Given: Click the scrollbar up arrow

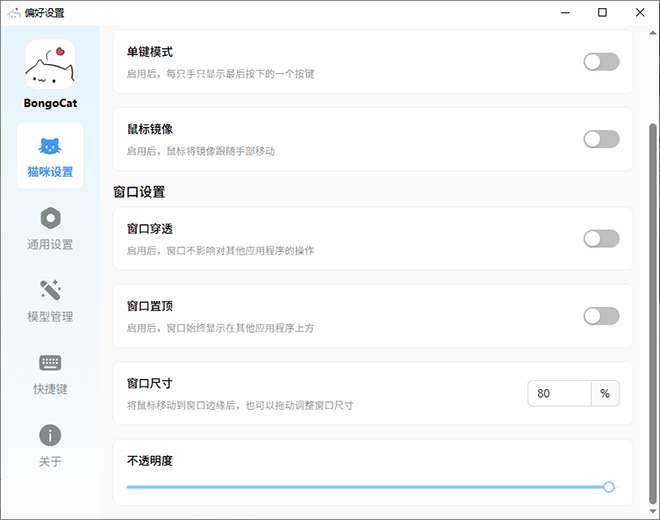Looking at the screenshot, I should click(653, 32).
